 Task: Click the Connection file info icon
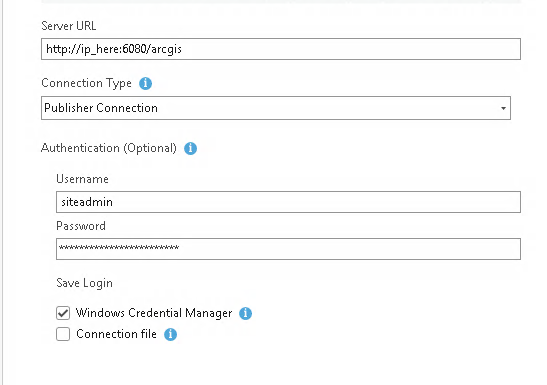click(x=170, y=334)
